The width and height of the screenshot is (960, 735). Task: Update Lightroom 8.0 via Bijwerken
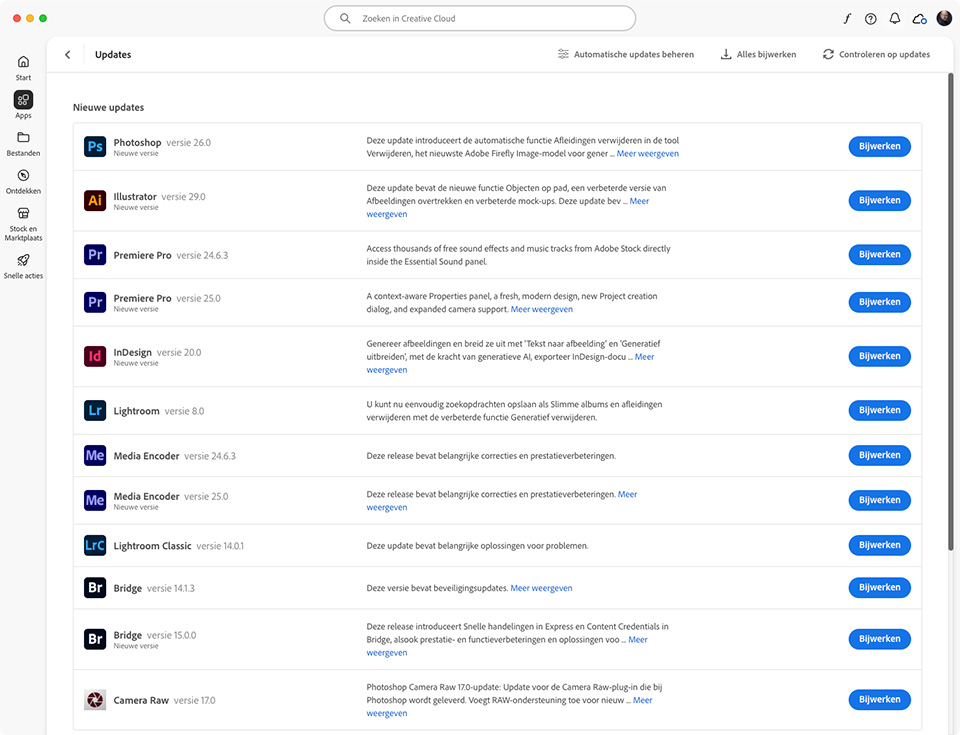click(879, 410)
